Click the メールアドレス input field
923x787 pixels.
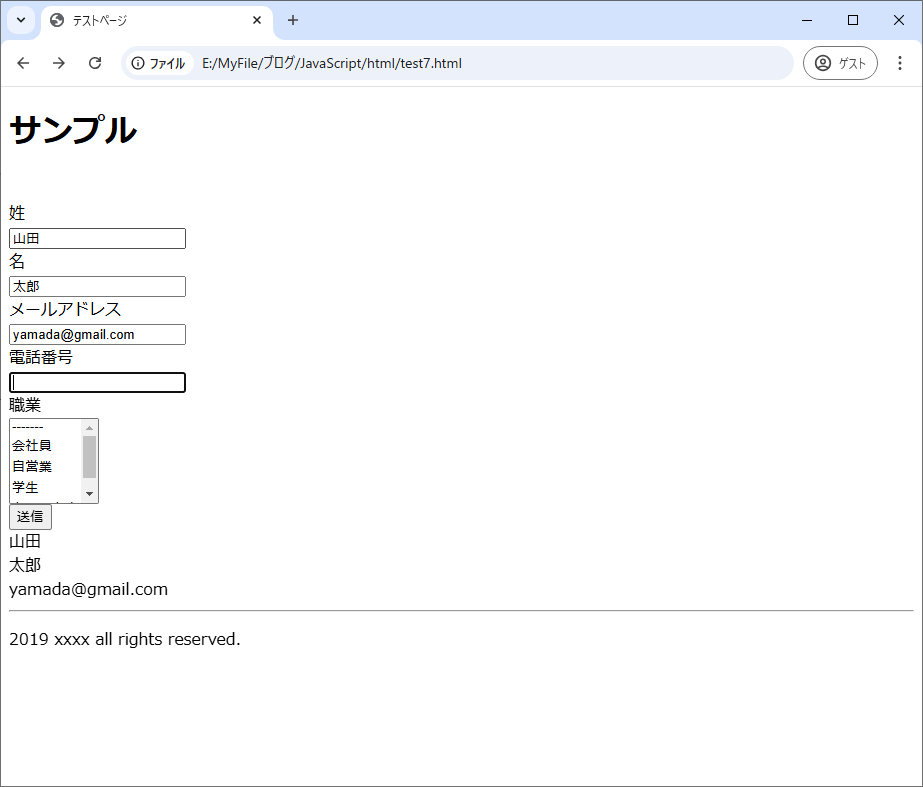[x=97, y=334]
